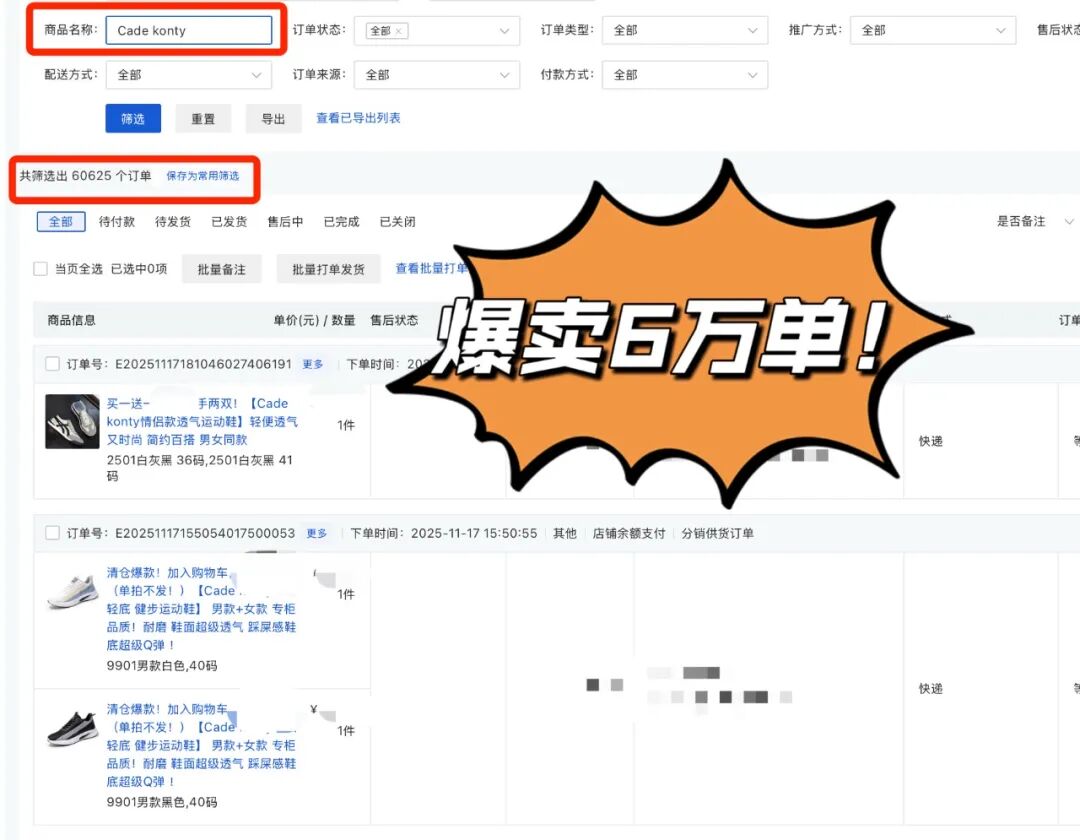Click the 重置 button
1080x840 pixels.
202,118
